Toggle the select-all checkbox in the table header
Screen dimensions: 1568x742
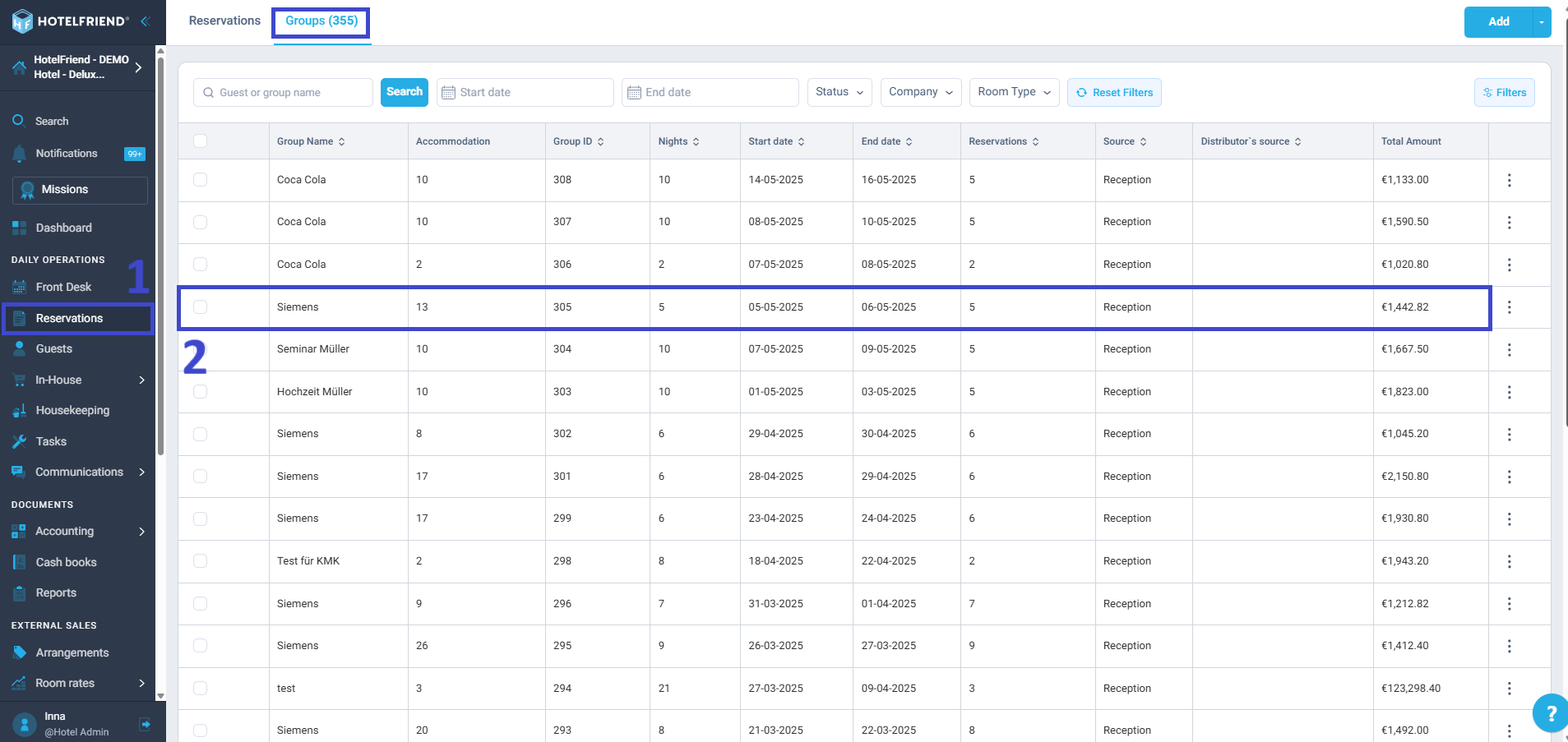coord(200,141)
